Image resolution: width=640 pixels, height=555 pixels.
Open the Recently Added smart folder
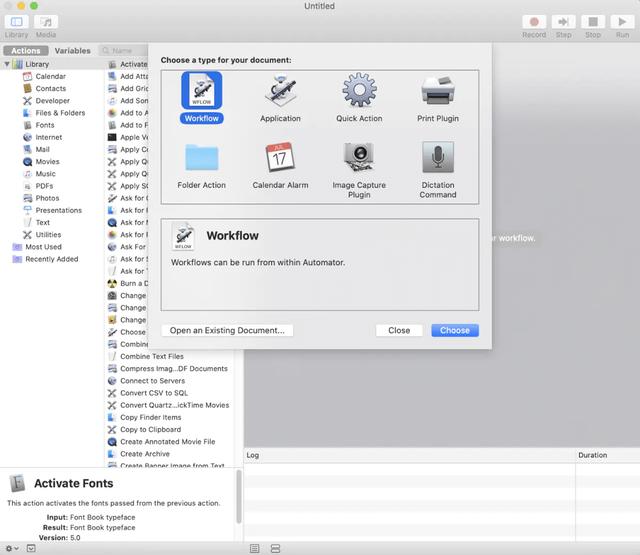(x=51, y=260)
